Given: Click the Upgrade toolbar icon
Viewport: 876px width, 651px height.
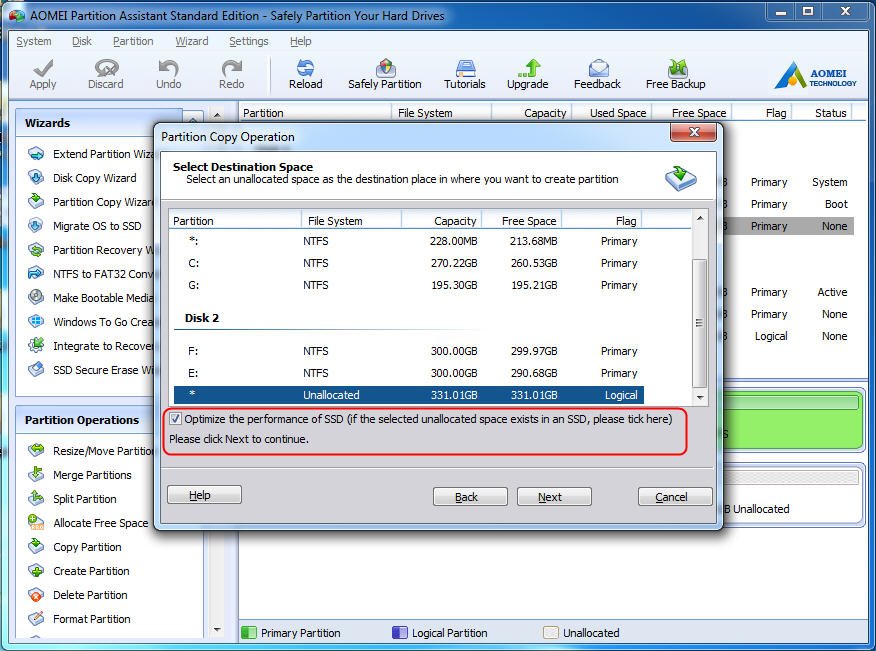Looking at the screenshot, I should pos(527,75).
